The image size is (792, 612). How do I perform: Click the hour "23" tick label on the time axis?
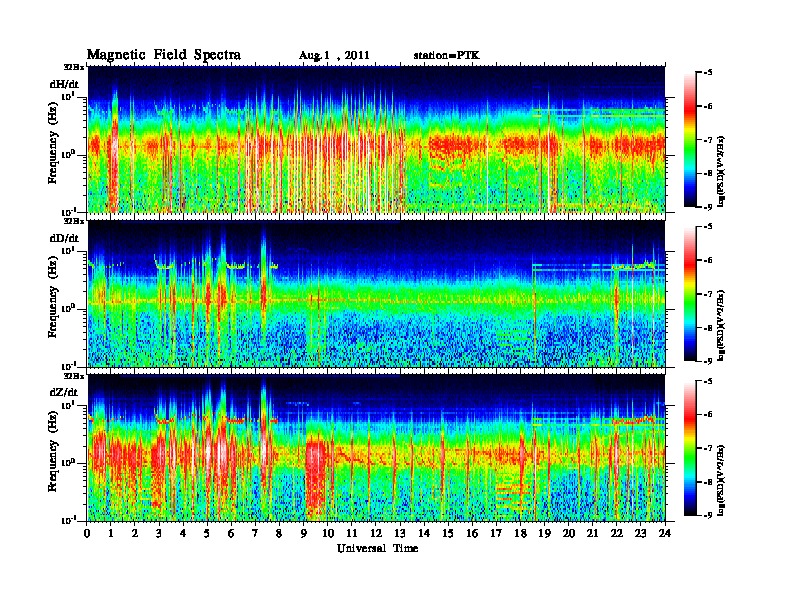coord(640,533)
